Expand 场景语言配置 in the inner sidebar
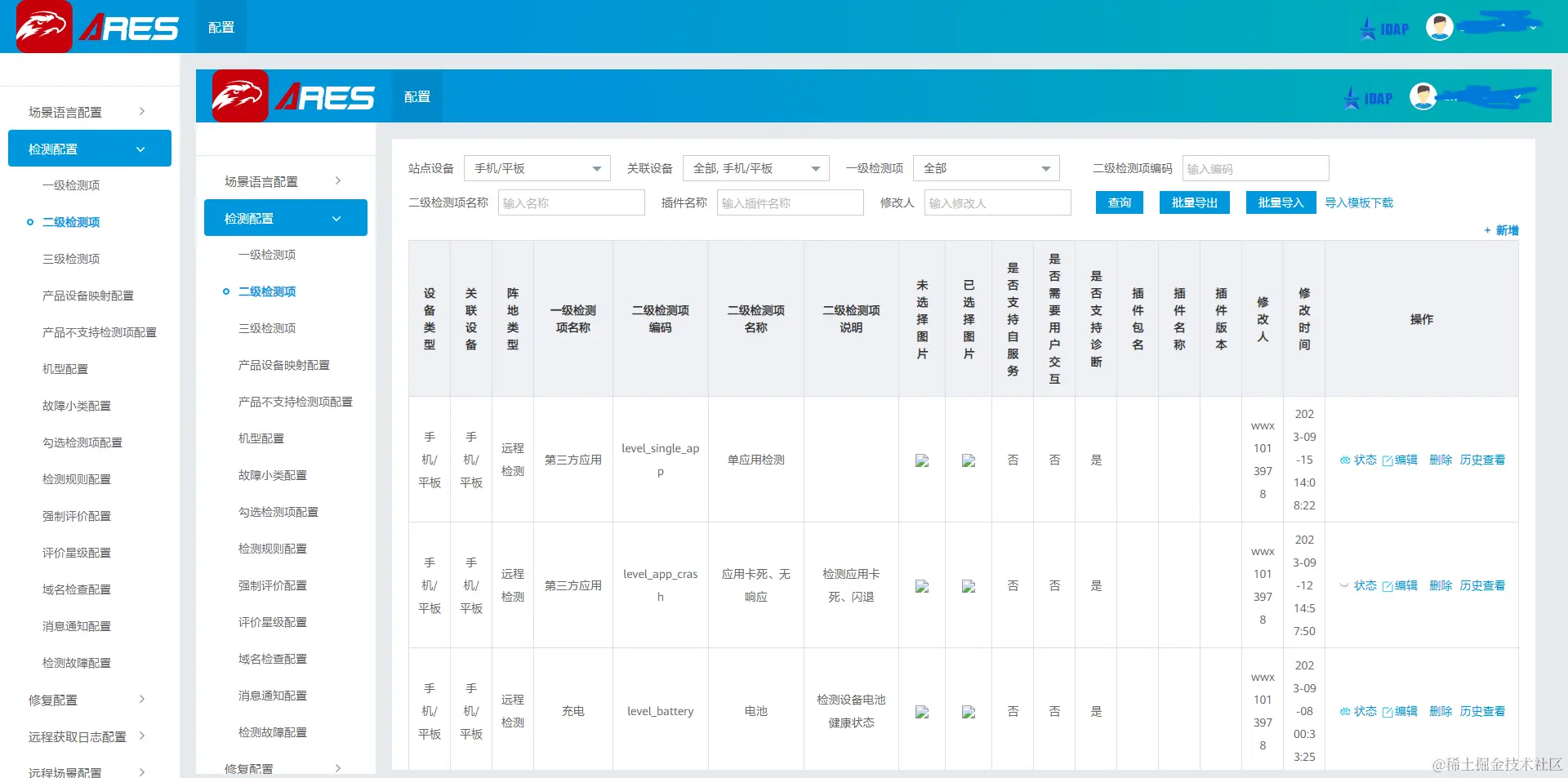 [286, 181]
